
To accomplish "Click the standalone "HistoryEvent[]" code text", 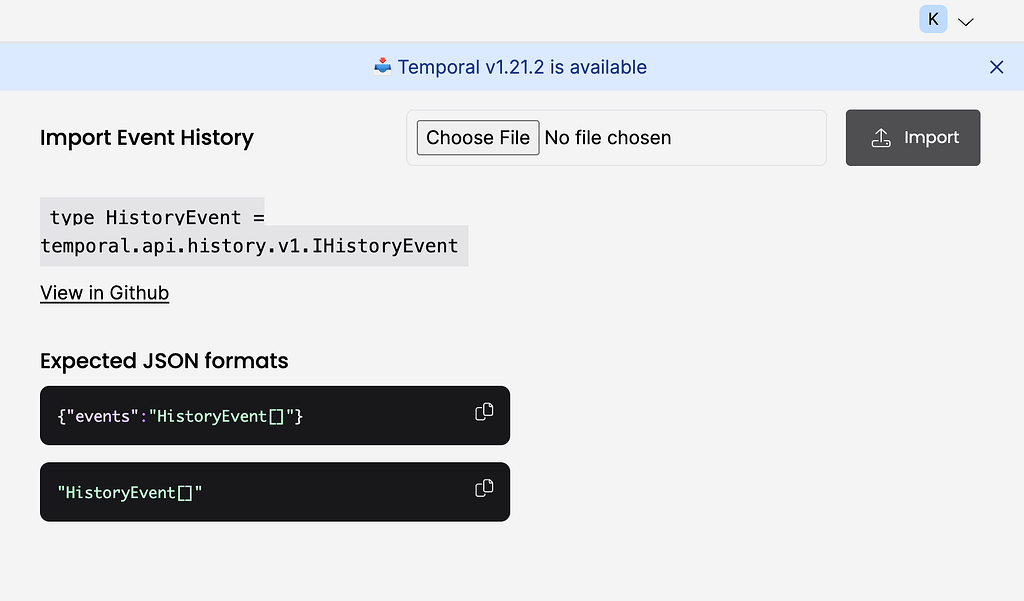I will click(130, 492).
